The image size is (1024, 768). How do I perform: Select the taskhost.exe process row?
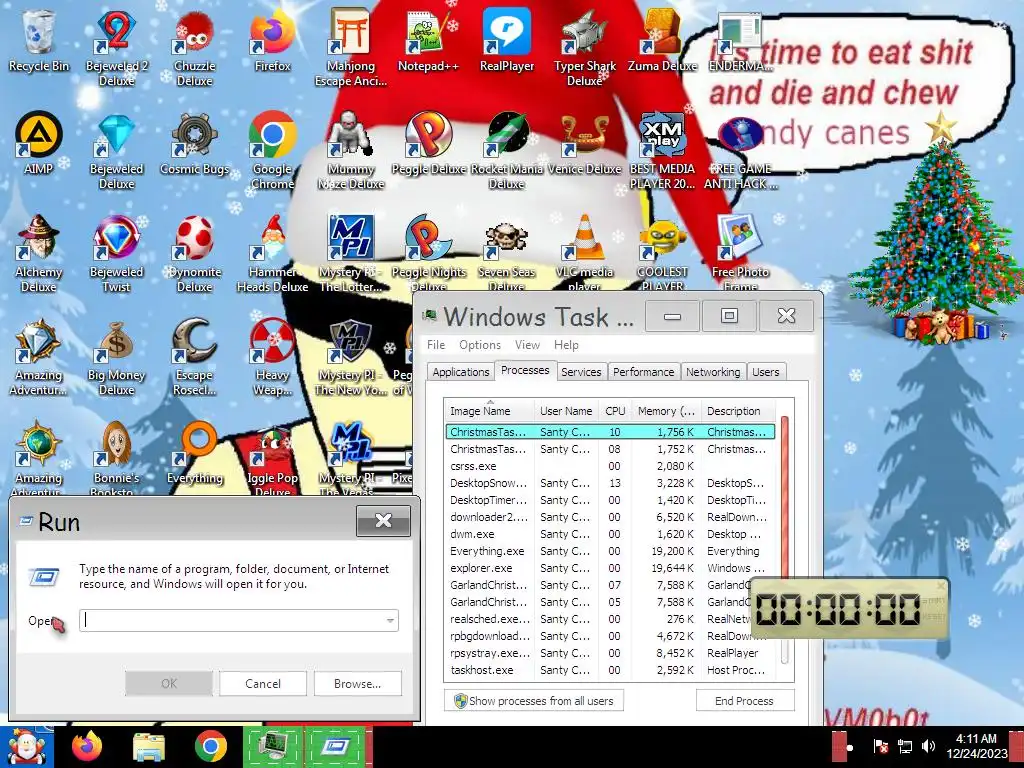pos(610,670)
